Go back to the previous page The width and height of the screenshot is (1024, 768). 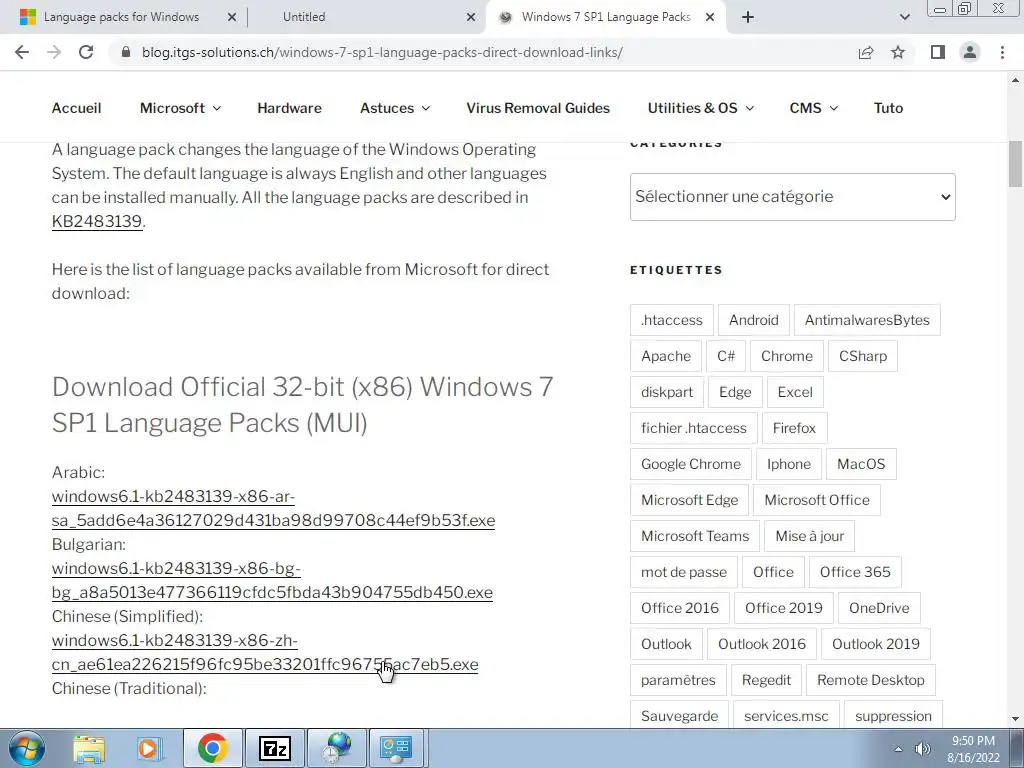click(22, 52)
